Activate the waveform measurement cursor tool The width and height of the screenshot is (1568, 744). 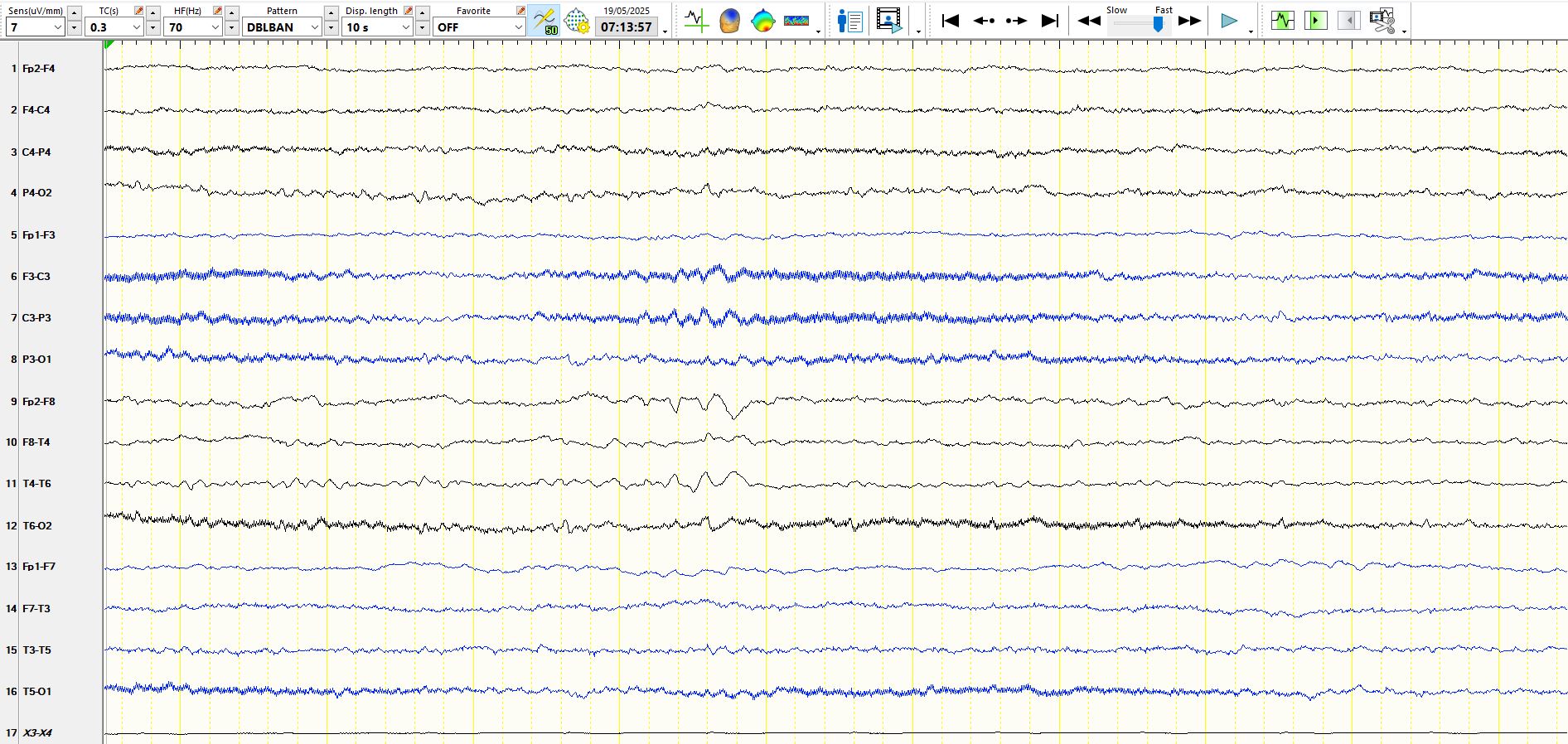(x=696, y=21)
